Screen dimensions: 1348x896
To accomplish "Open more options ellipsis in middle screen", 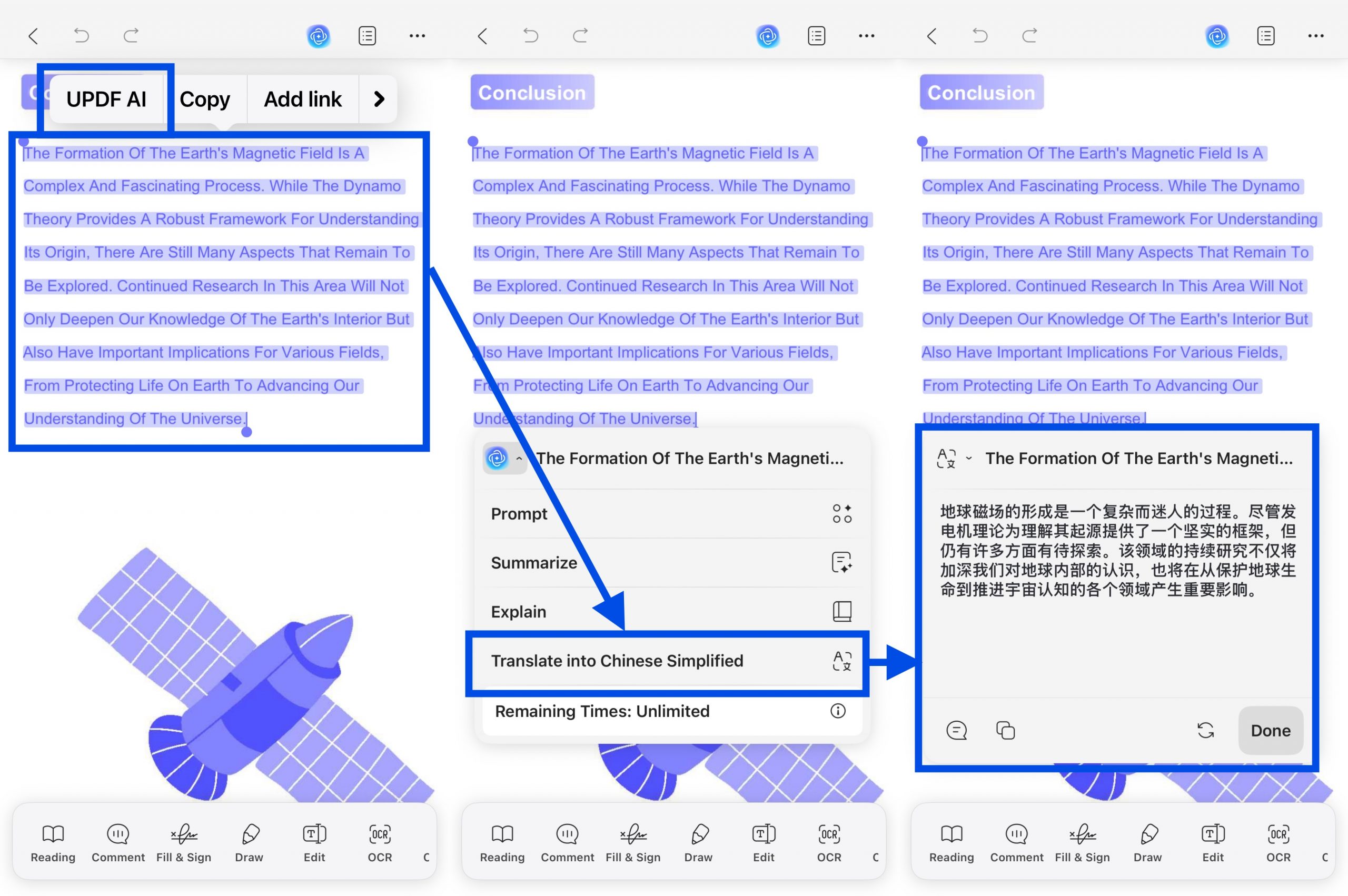I will coord(866,36).
